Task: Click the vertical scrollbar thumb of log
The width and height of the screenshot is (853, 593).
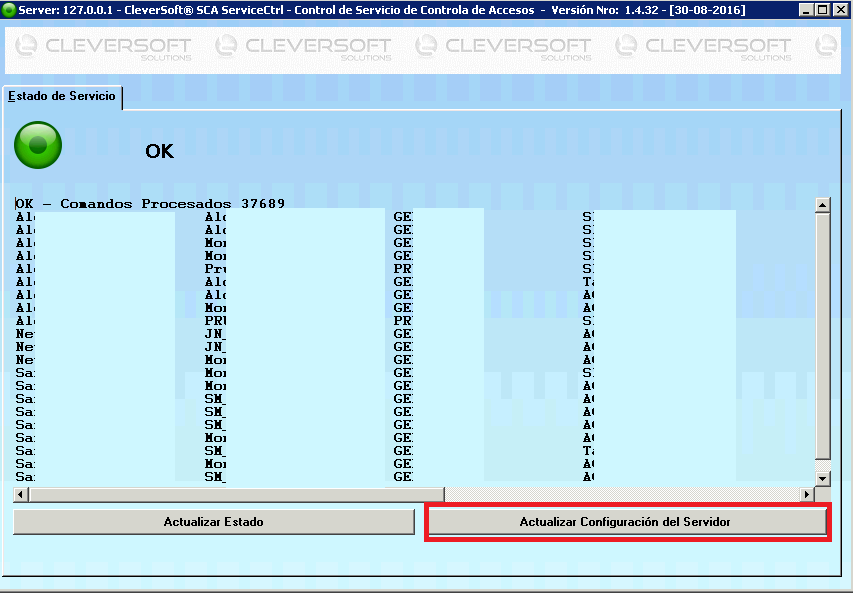Action: click(x=823, y=335)
